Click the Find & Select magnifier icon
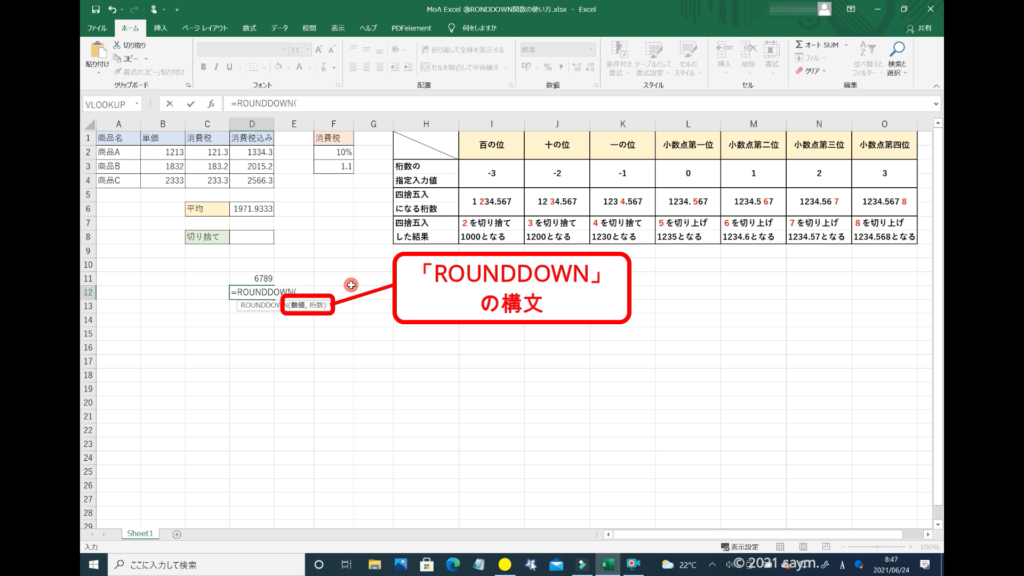 click(x=897, y=50)
